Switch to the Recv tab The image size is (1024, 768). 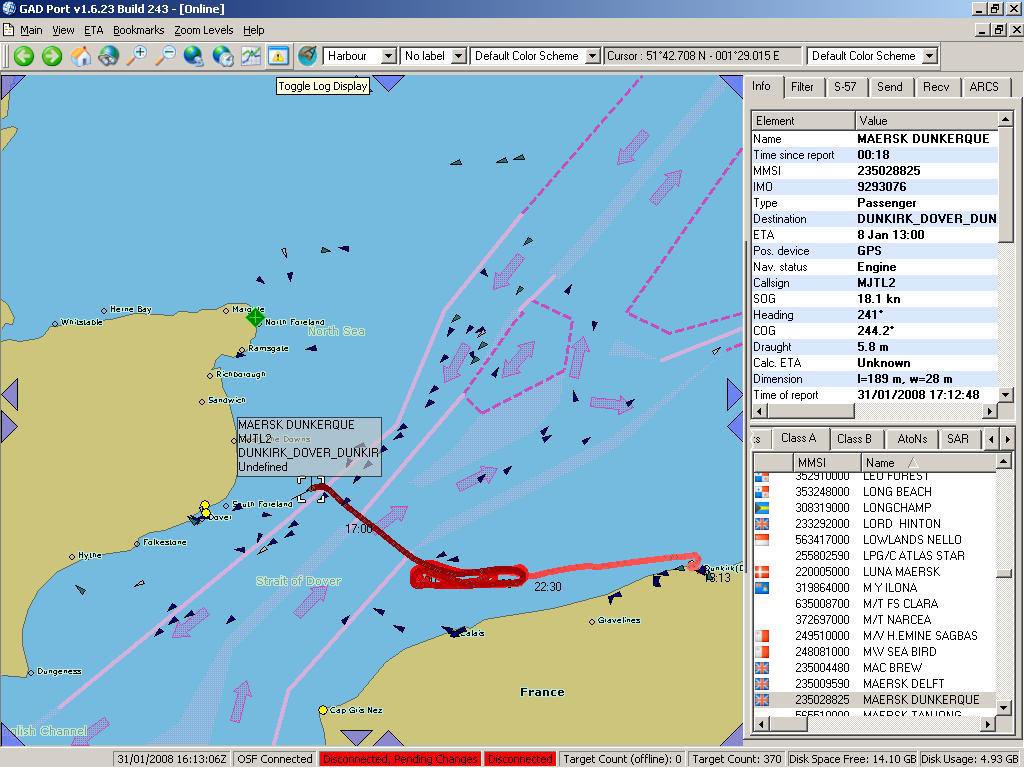[936, 87]
